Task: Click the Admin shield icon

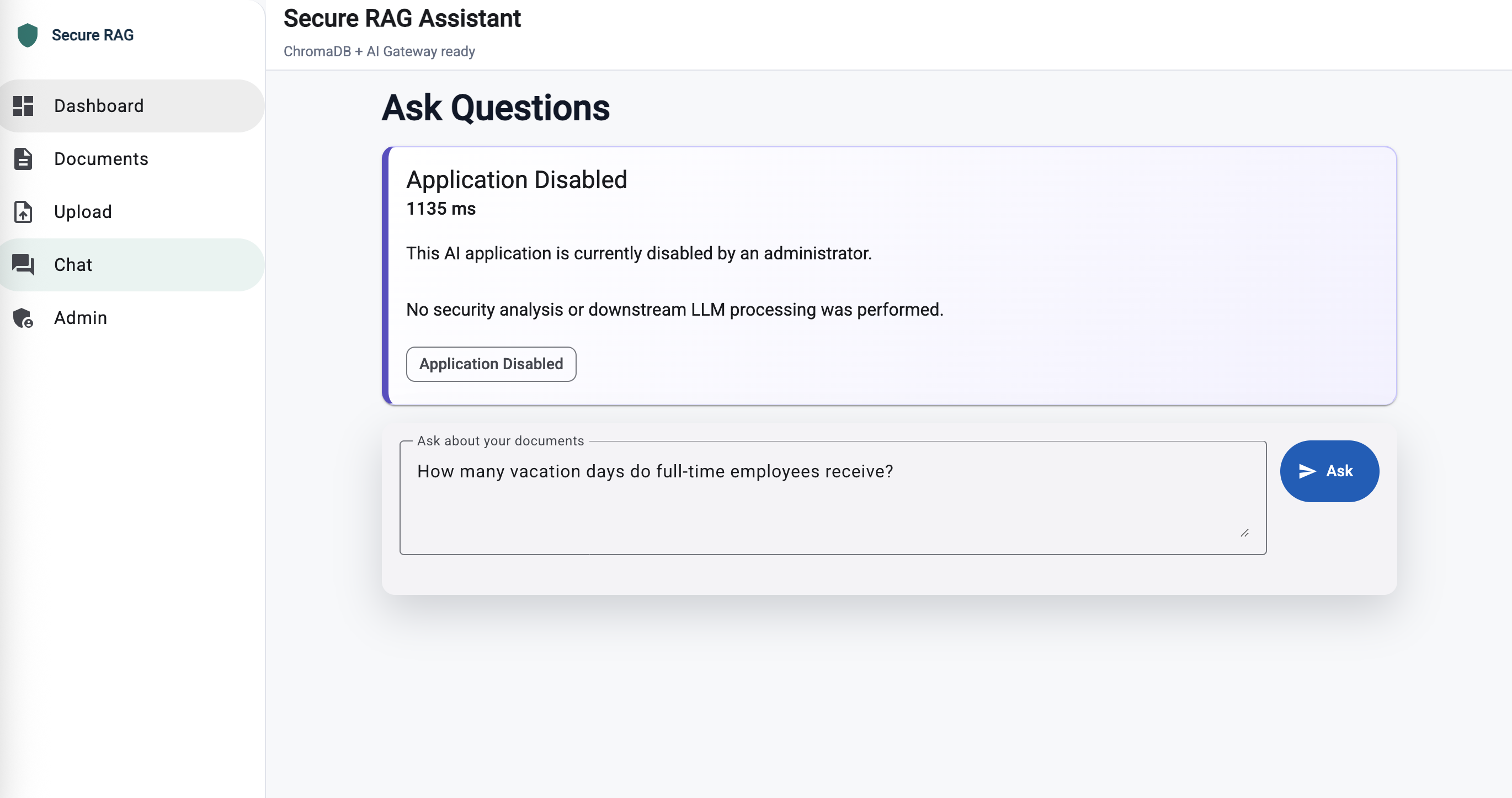Action: pos(23,318)
